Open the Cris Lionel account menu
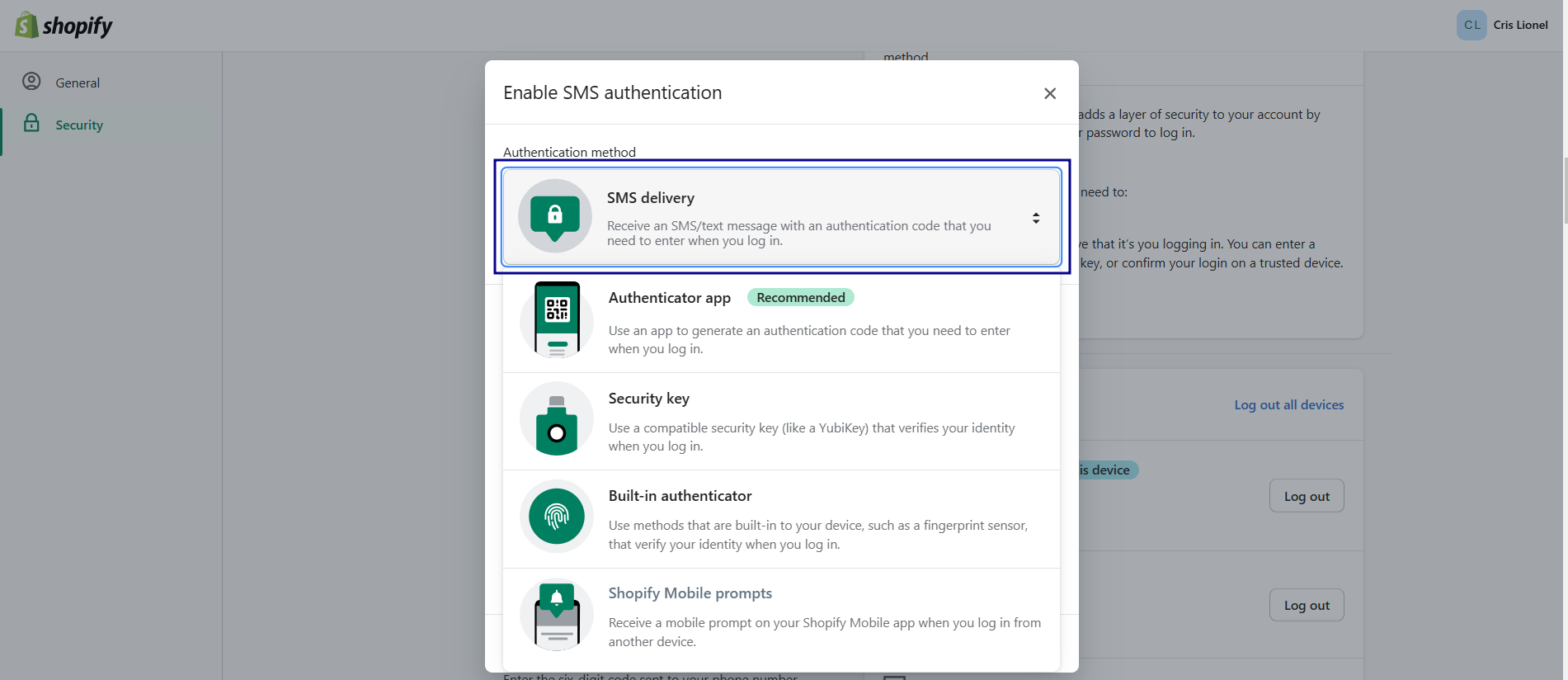Viewport: 1568px width, 680px height. coord(1503,25)
